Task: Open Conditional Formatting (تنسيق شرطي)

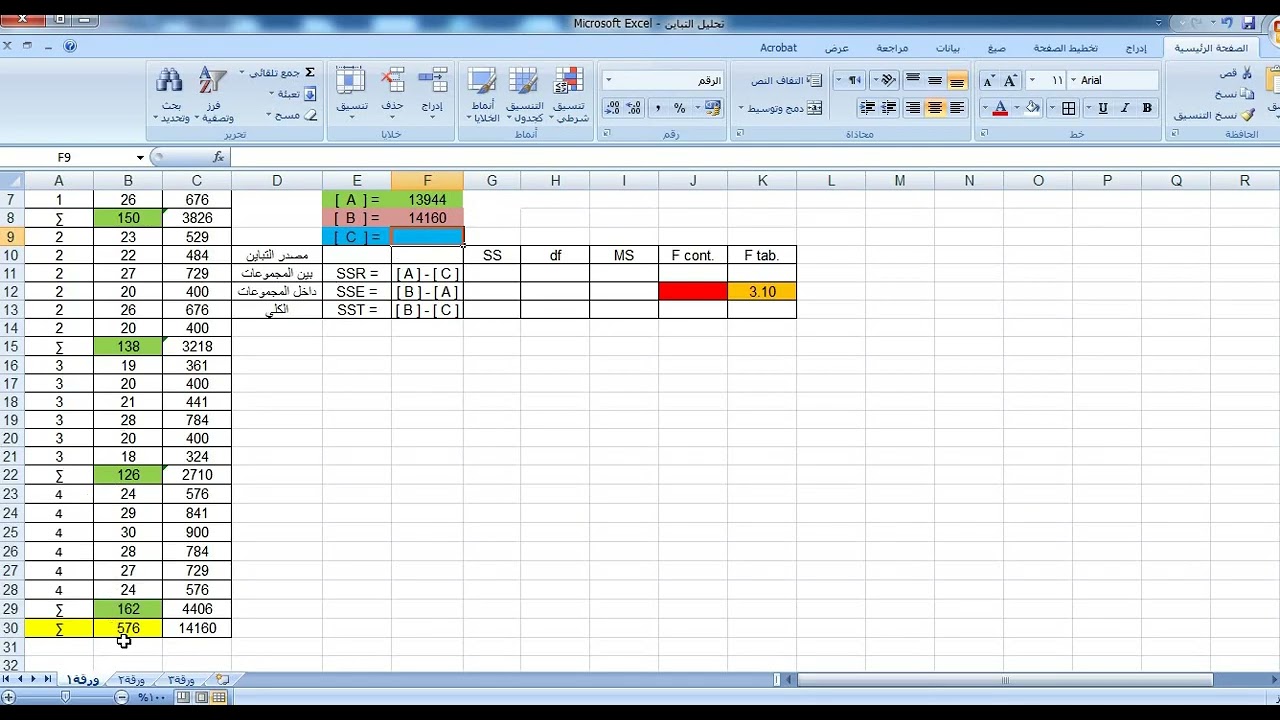Action: (x=569, y=95)
